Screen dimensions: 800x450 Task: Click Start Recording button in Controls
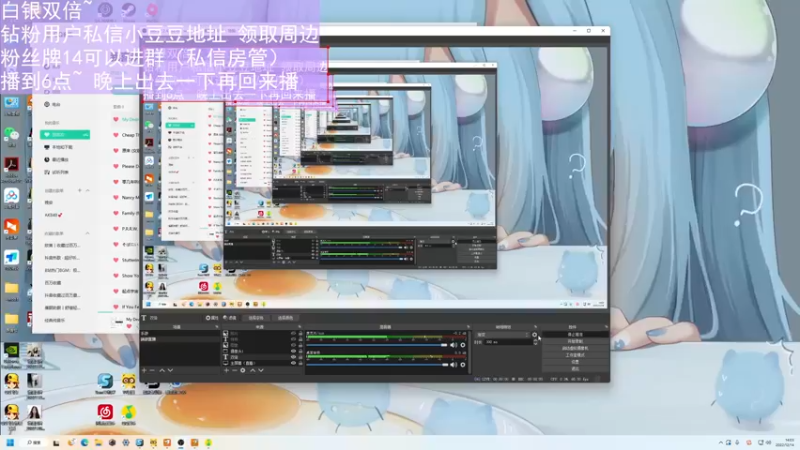click(x=576, y=341)
